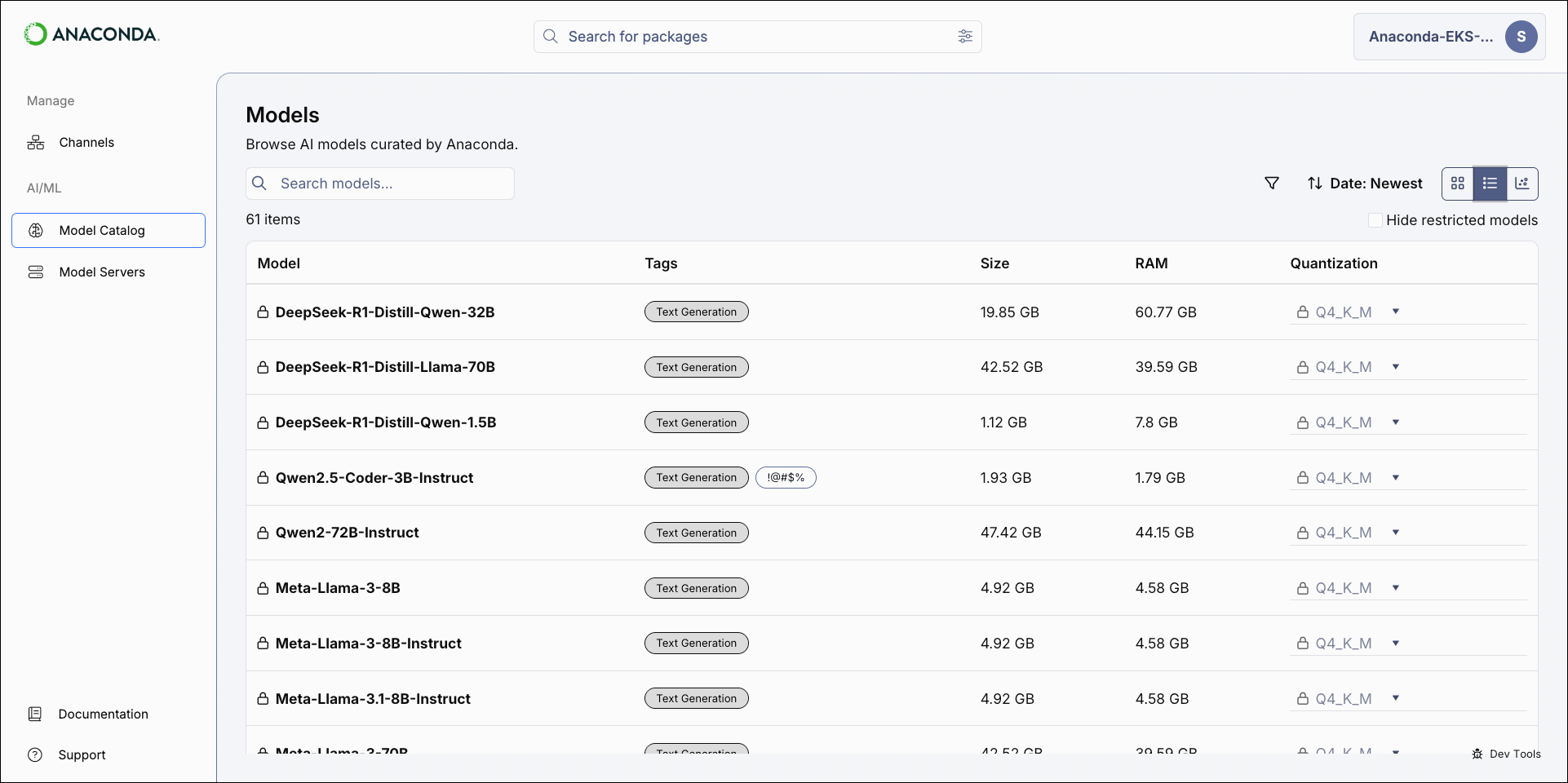Open Dev Tools

1506,754
